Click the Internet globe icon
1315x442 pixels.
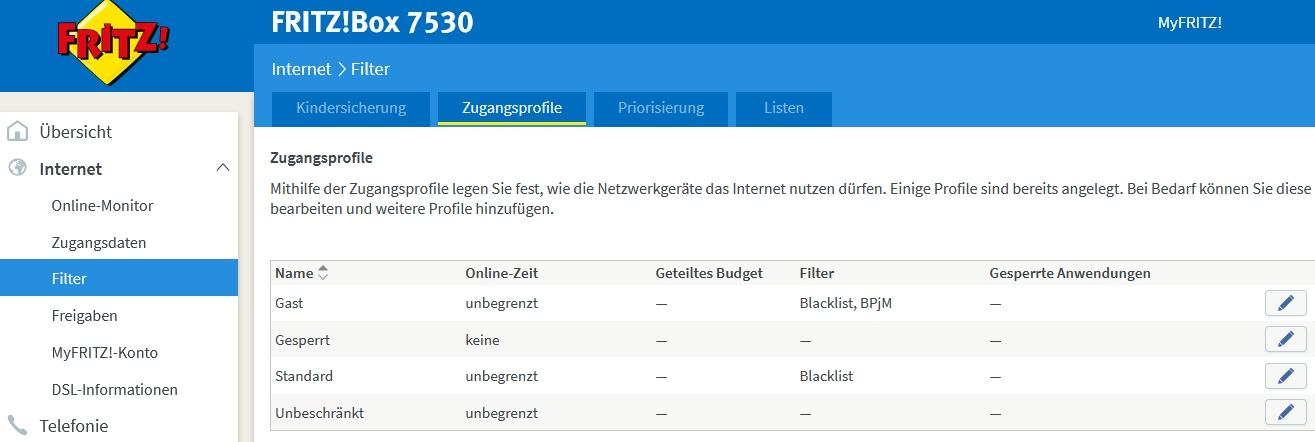(17, 168)
